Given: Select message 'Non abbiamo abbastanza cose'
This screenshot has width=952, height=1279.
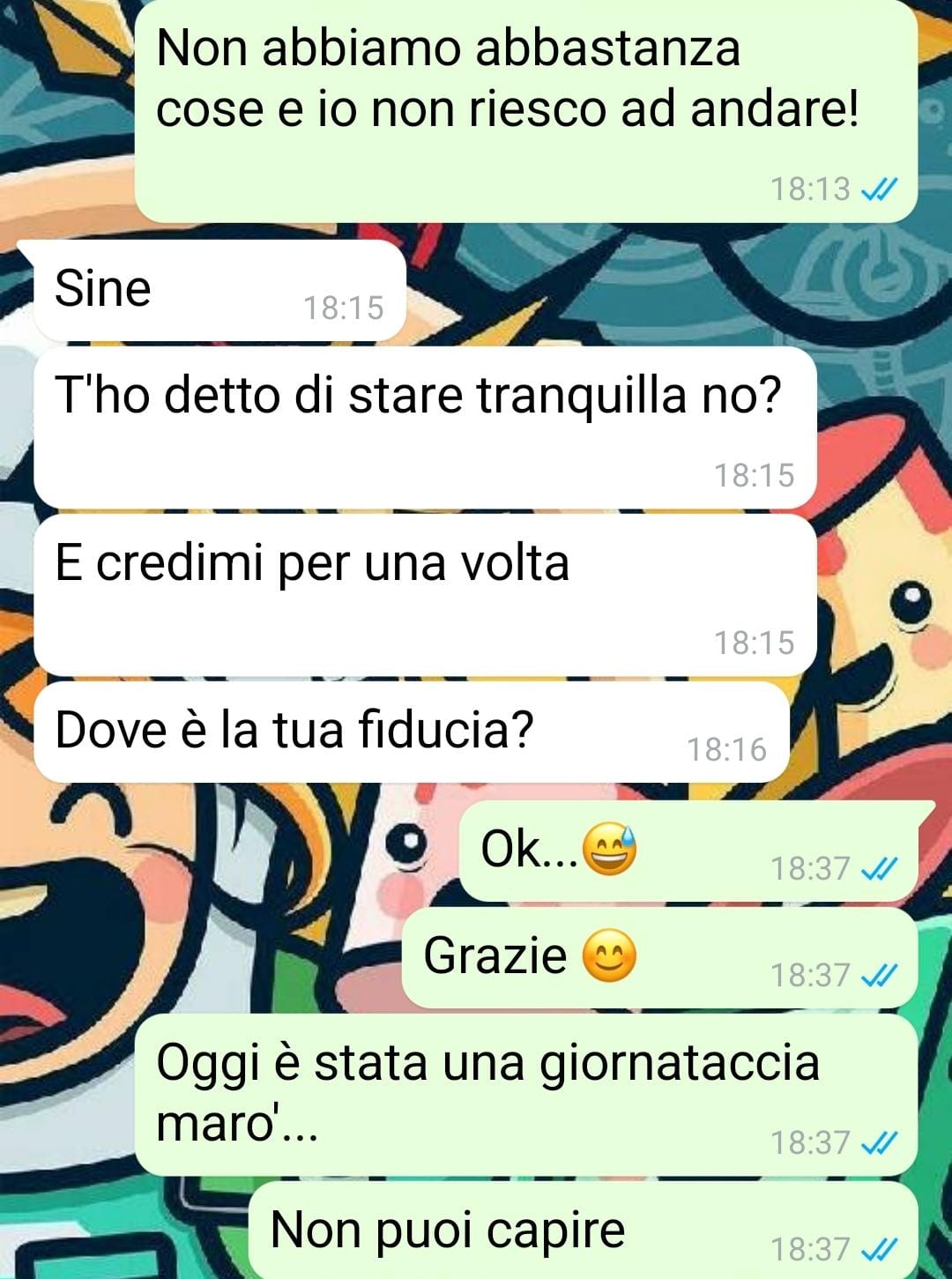Looking at the screenshot, I should (526, 110).
